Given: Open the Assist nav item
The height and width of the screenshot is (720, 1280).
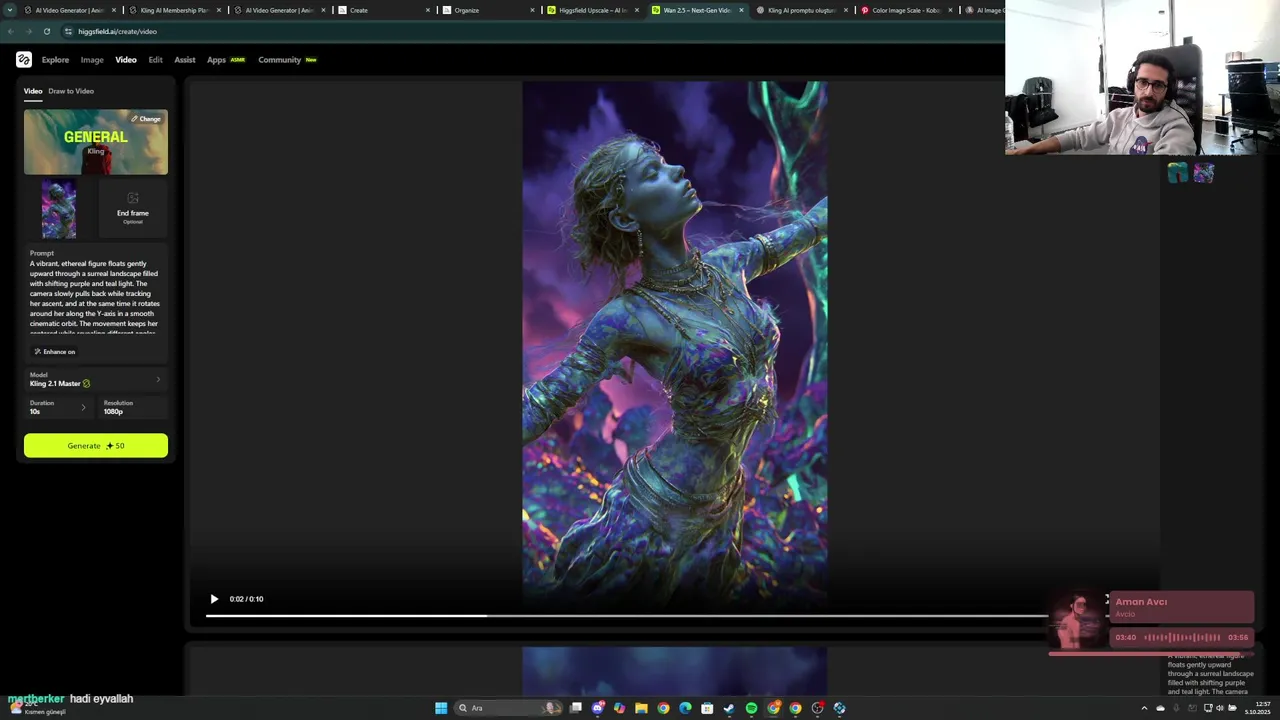Looking at the screenshot, I should pos(185,60).
